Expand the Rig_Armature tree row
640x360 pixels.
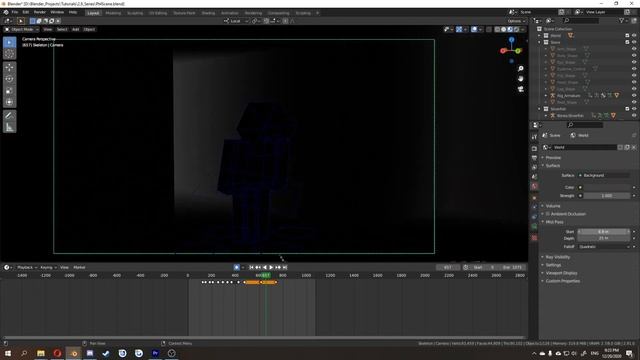[546, 96]
